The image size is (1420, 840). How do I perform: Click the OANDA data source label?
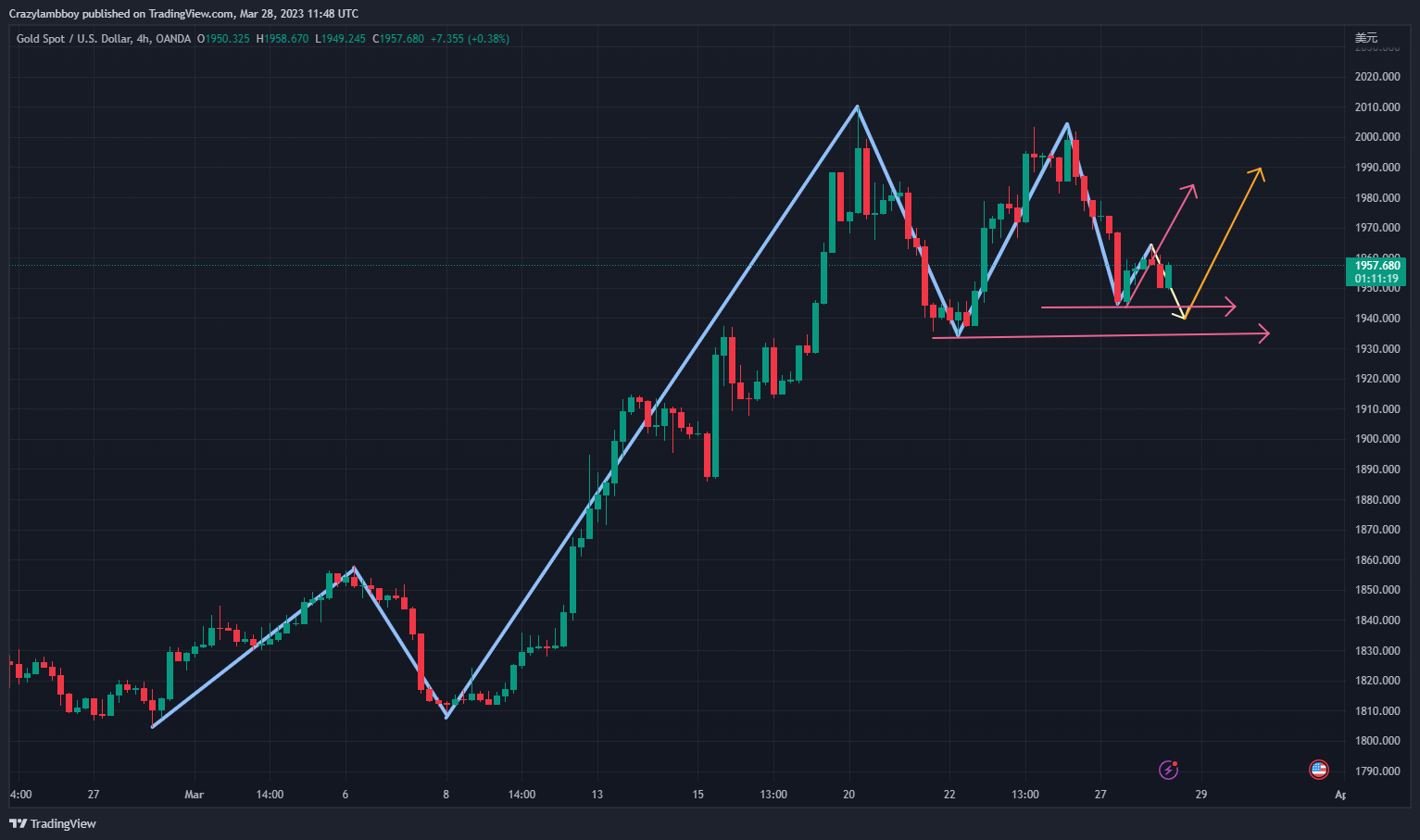point(173,39)
